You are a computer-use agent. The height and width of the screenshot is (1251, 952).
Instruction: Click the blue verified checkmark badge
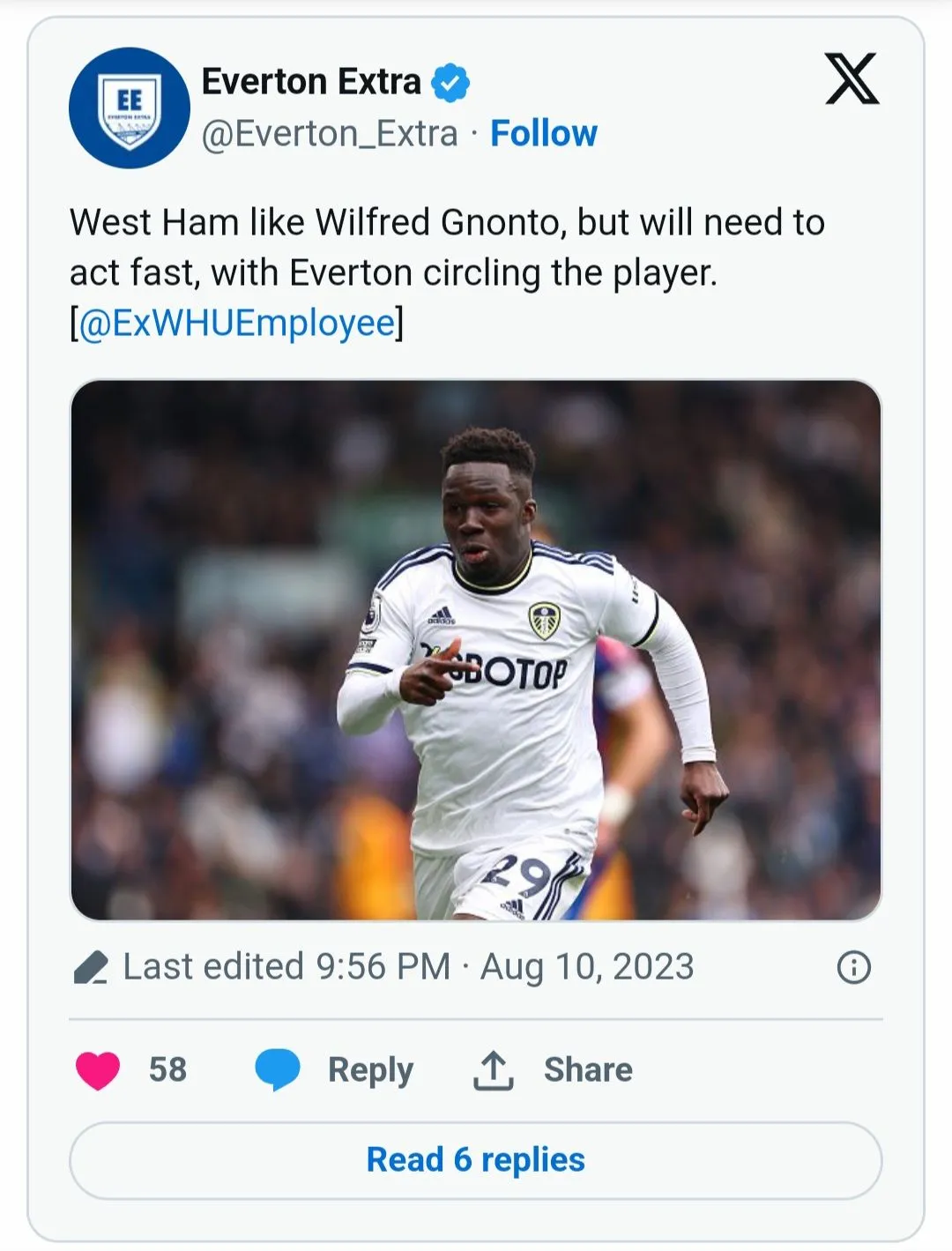pyautogui.click(x=450, y=82)
